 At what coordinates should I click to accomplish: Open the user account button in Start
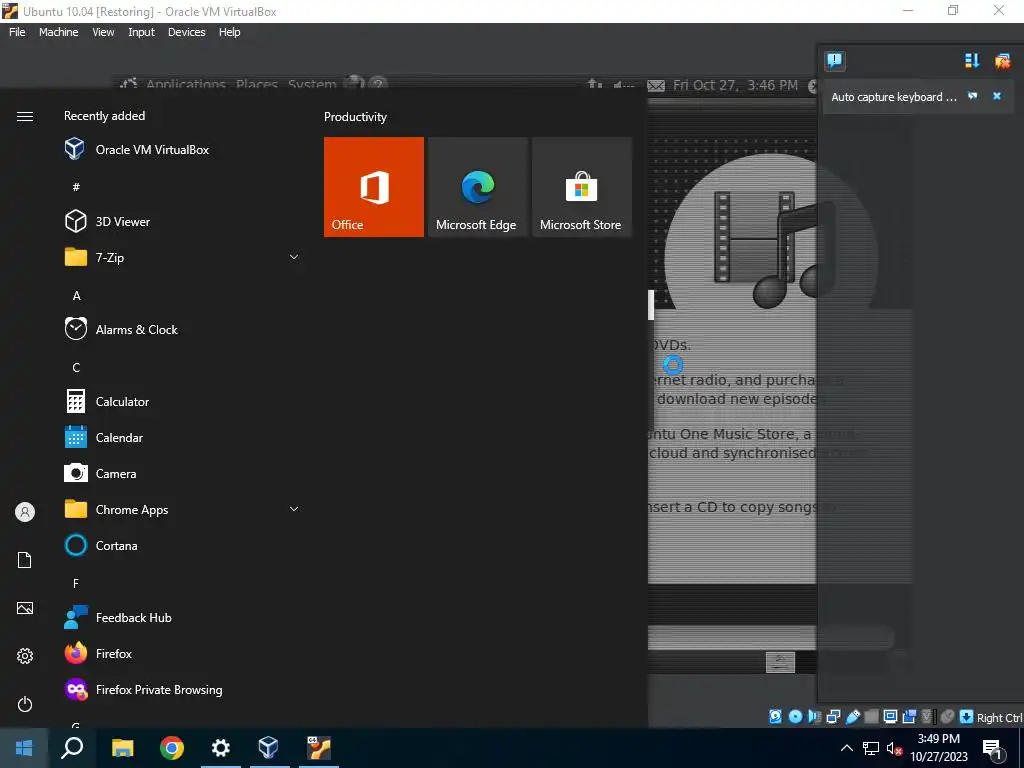click(25, 512)
